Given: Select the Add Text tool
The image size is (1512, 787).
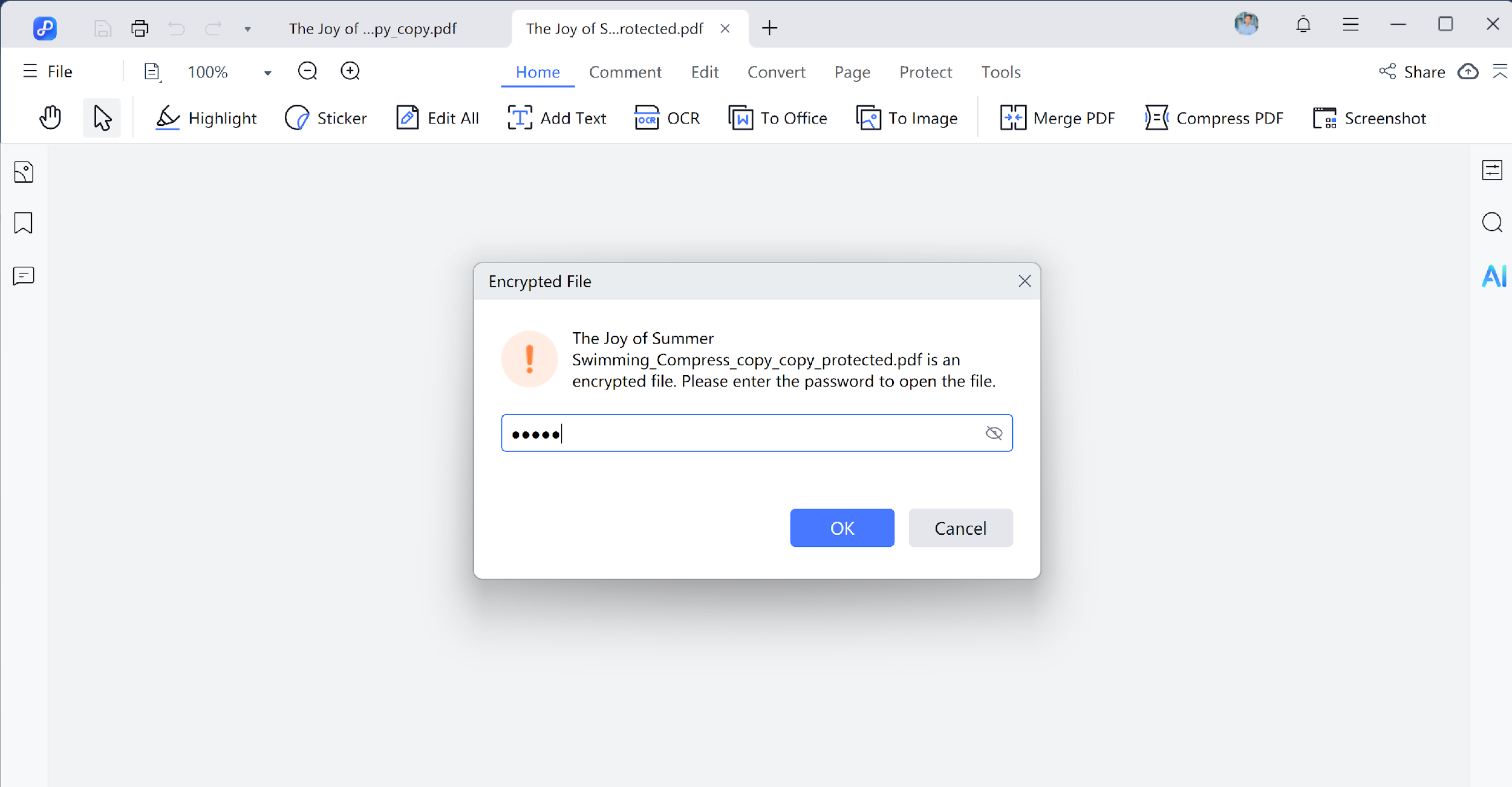Looking at the screenshot, I should pos(556,117).
